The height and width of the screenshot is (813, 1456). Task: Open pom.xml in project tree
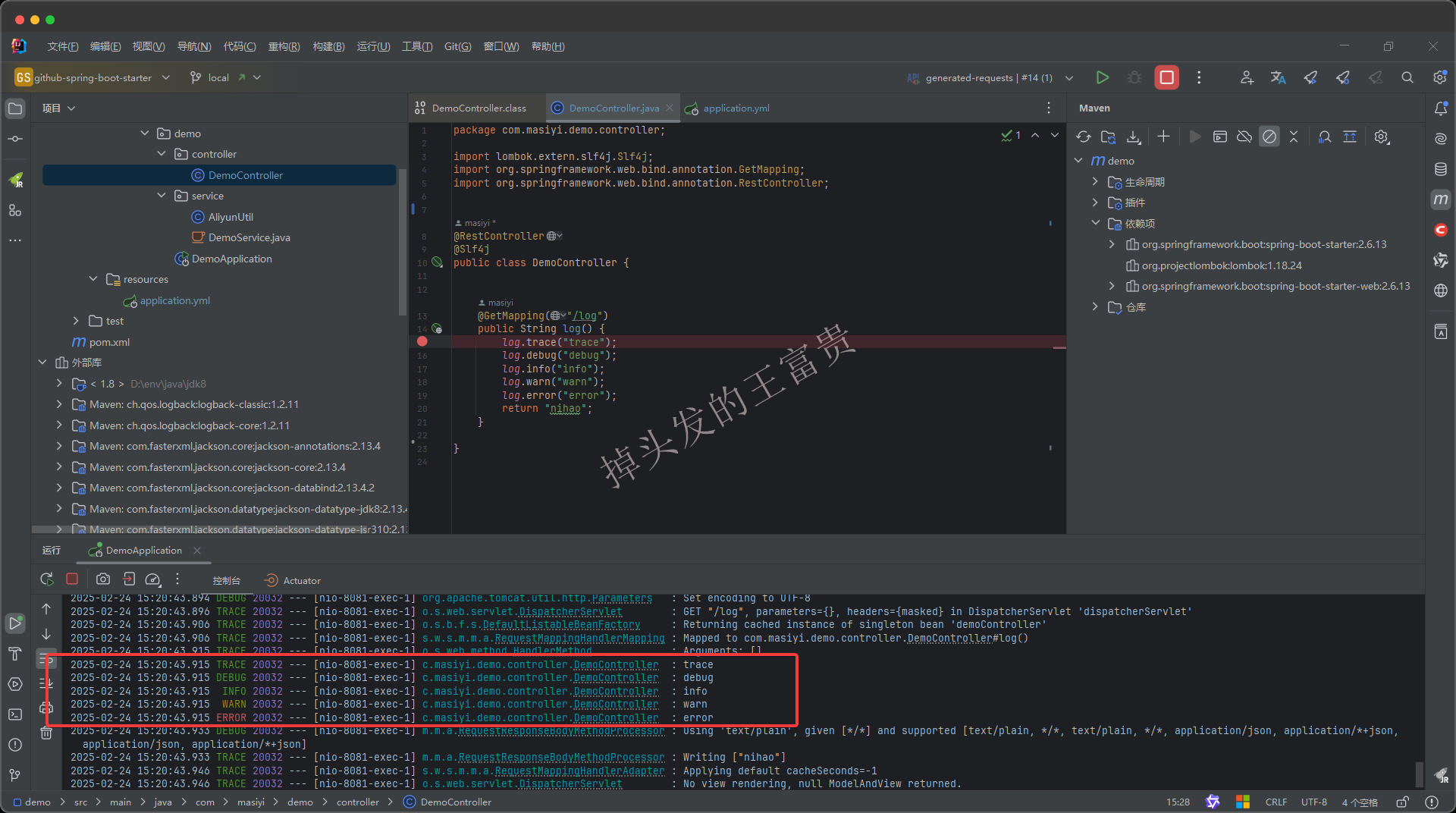click(x=109, y=342)
